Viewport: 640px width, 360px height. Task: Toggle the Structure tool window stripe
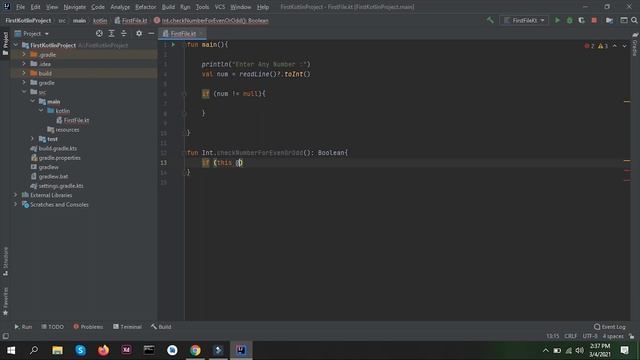5,261
